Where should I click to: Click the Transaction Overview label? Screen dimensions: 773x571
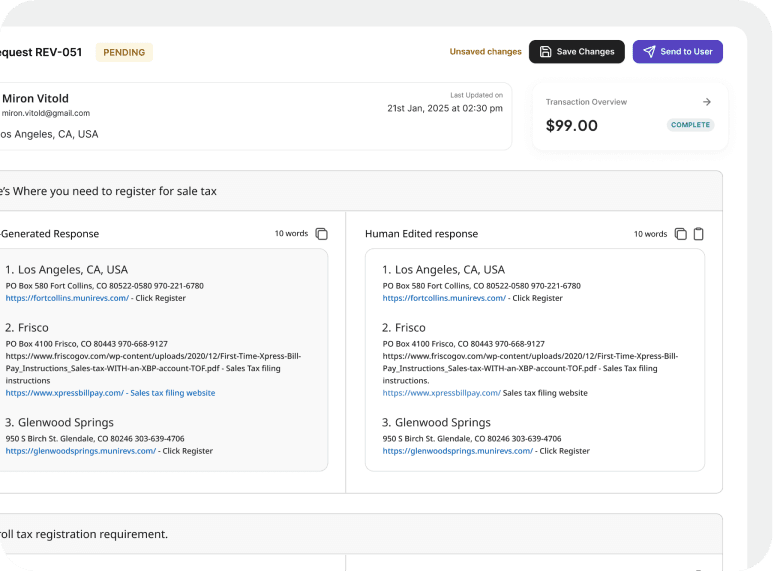click(x=586, y=102)
